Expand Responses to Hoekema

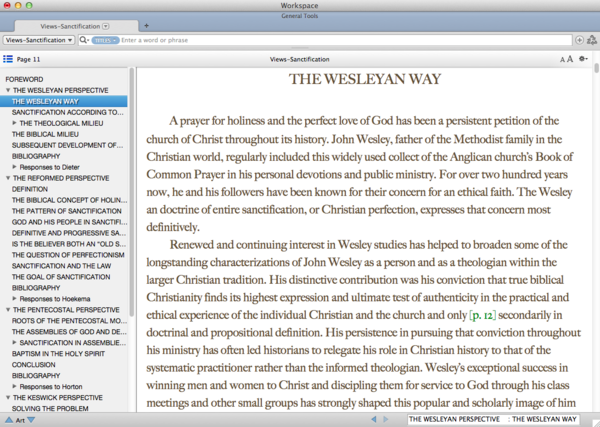coord(15,298)
